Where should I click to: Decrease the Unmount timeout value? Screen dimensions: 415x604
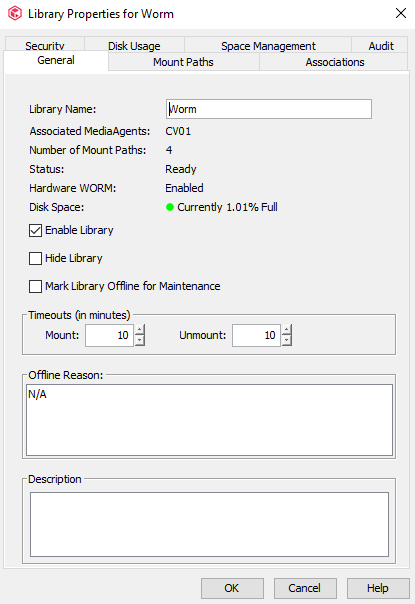286,341
